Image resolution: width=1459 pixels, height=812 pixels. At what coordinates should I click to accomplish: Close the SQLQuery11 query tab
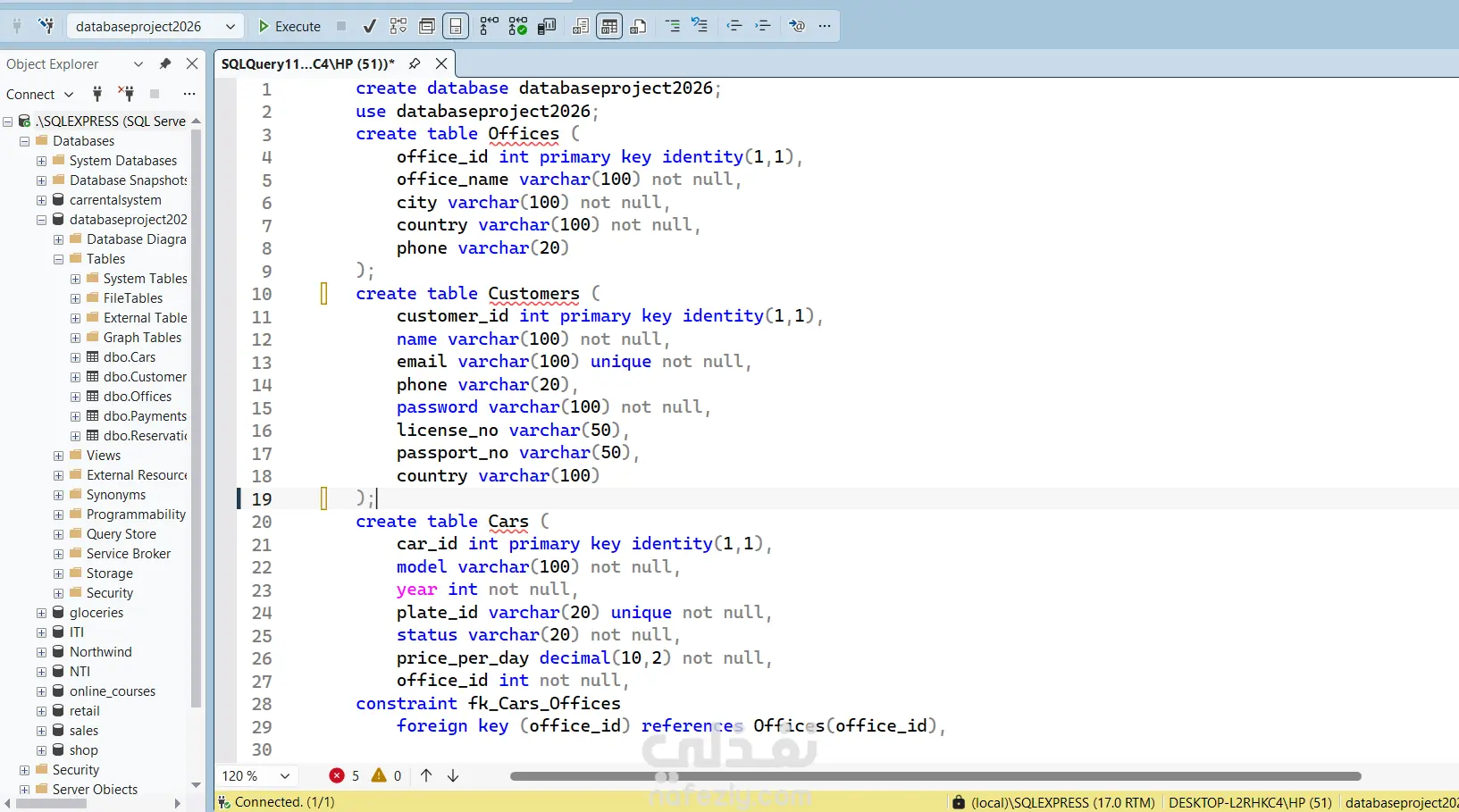(x=441, y=63)
